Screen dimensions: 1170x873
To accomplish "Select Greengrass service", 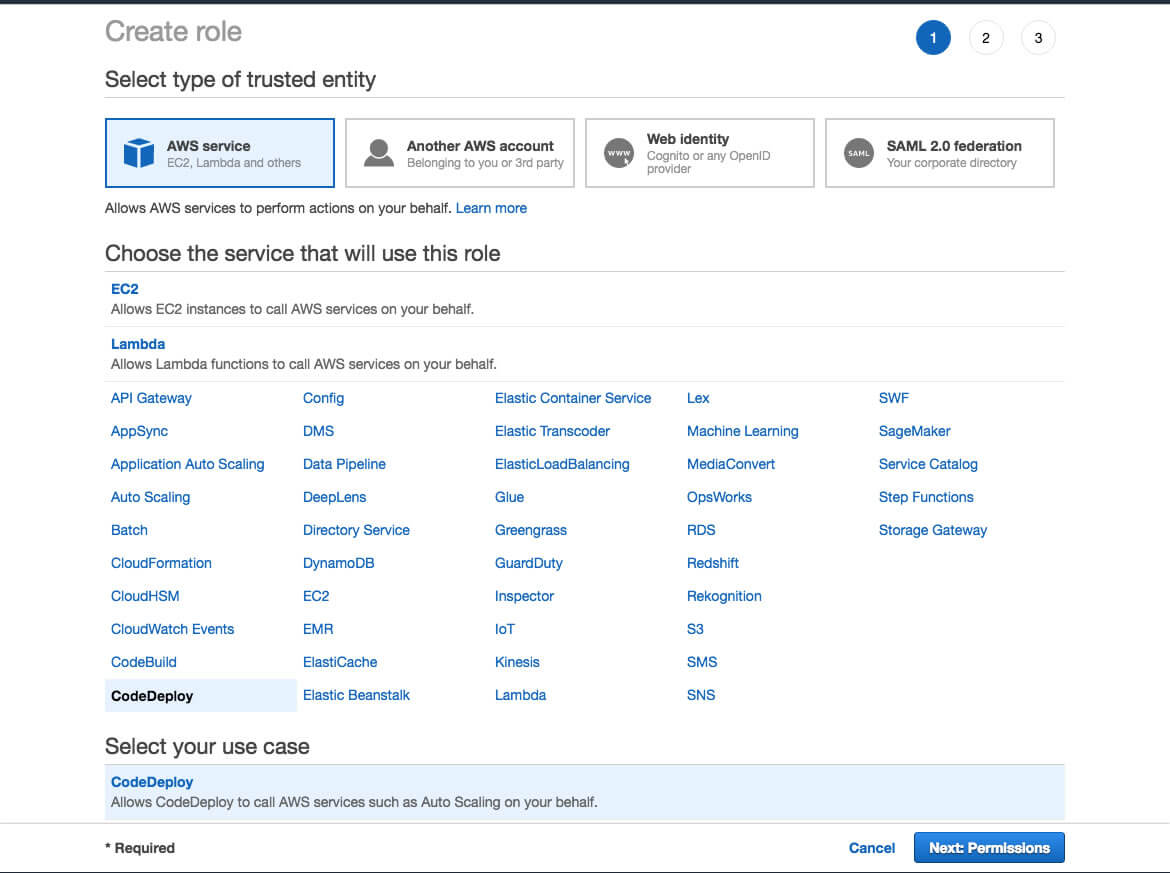I will [x=531, y=530].
